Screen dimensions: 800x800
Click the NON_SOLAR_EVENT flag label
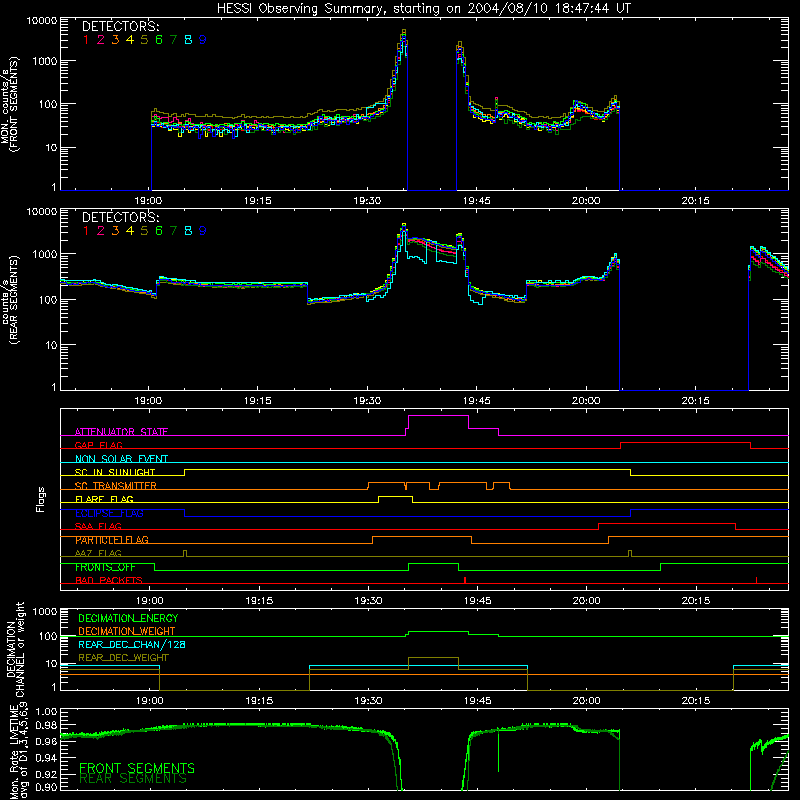coord(121,459)
